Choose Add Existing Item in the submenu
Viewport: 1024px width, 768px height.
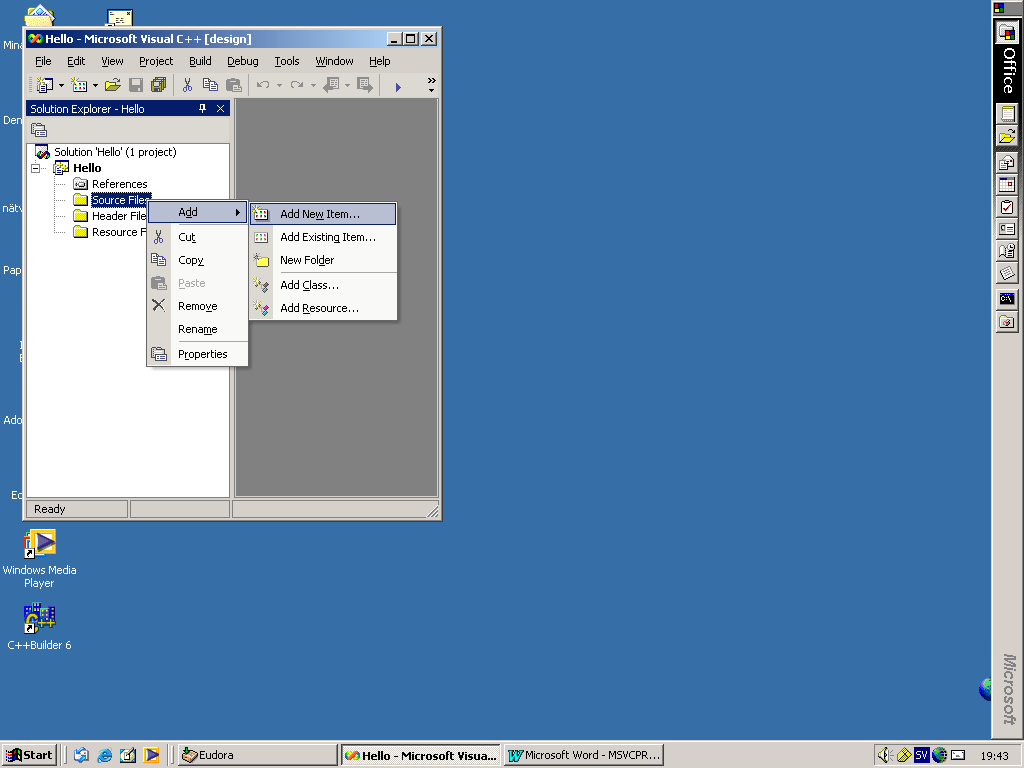pyautogui.click(x=323, y=237)
